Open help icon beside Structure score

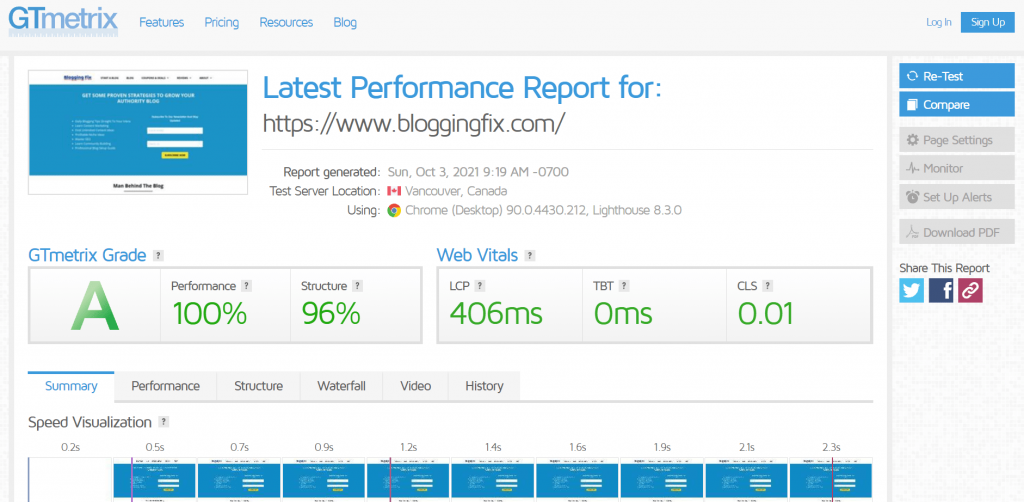tap(357, 286)
